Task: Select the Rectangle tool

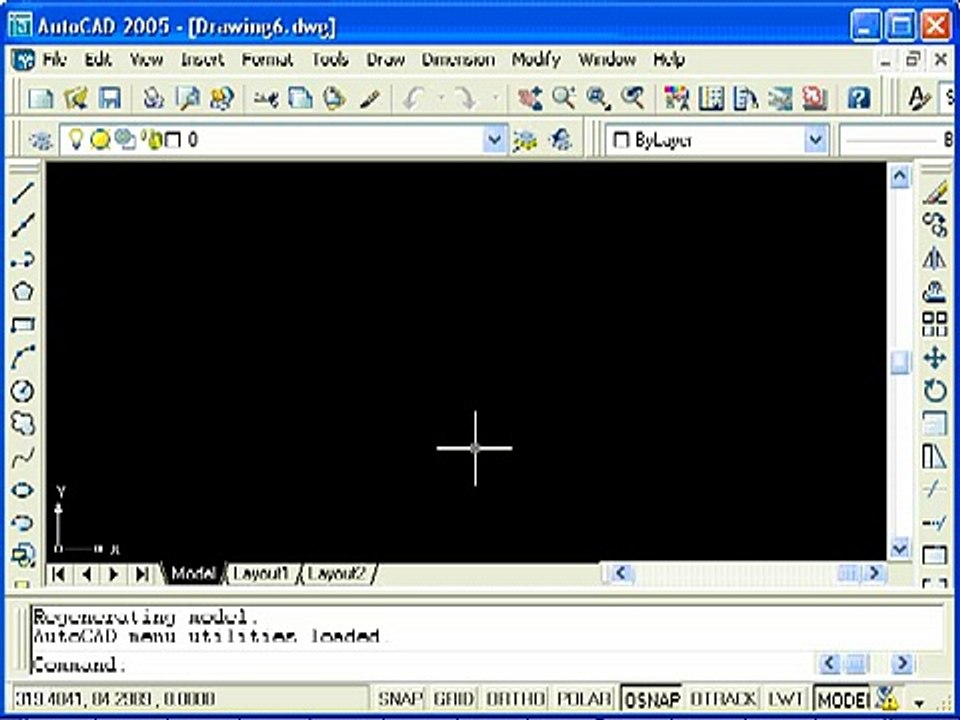Action: click(23, 324)
